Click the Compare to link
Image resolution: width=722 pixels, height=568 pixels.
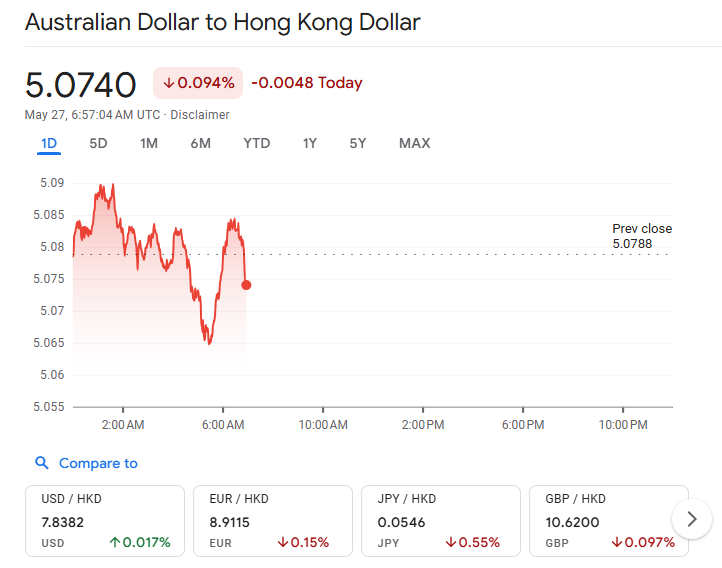(x=98, y=463)
